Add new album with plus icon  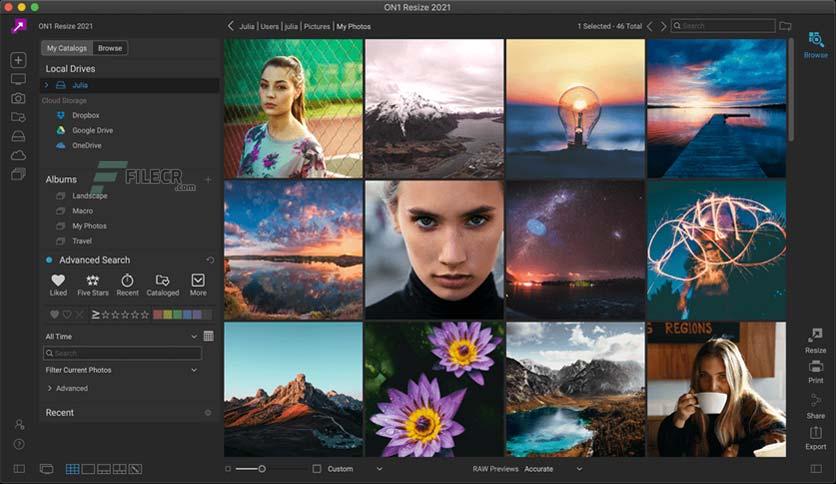[x=208, y=180]
